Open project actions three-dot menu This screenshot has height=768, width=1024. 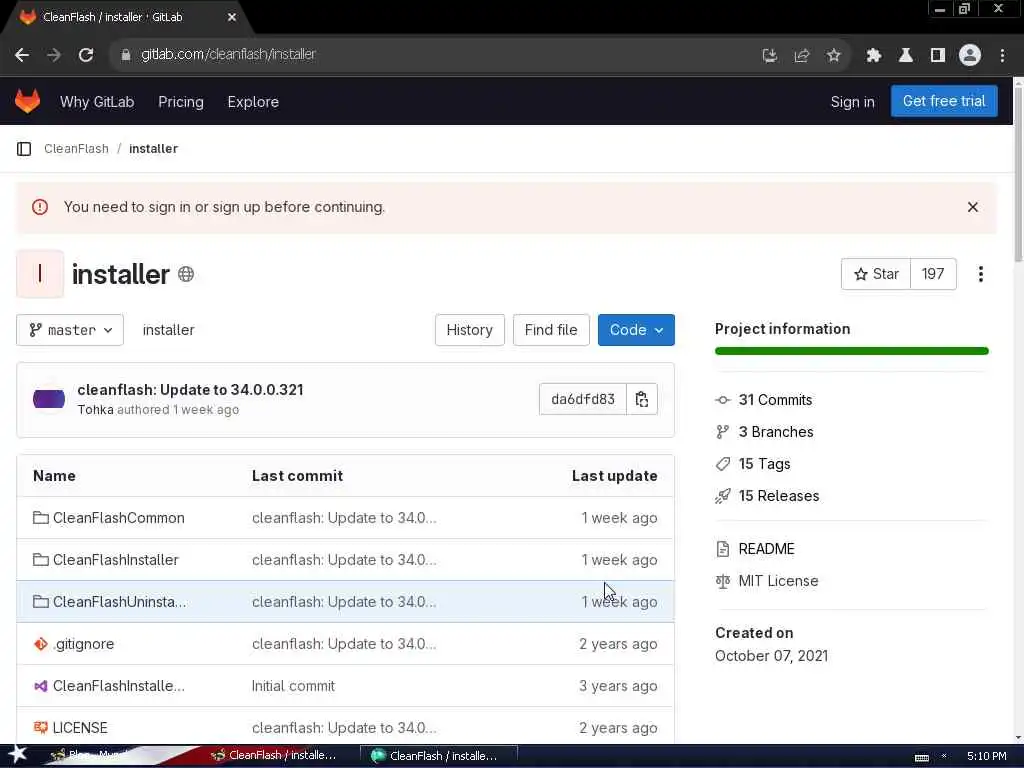coord(980,274)
